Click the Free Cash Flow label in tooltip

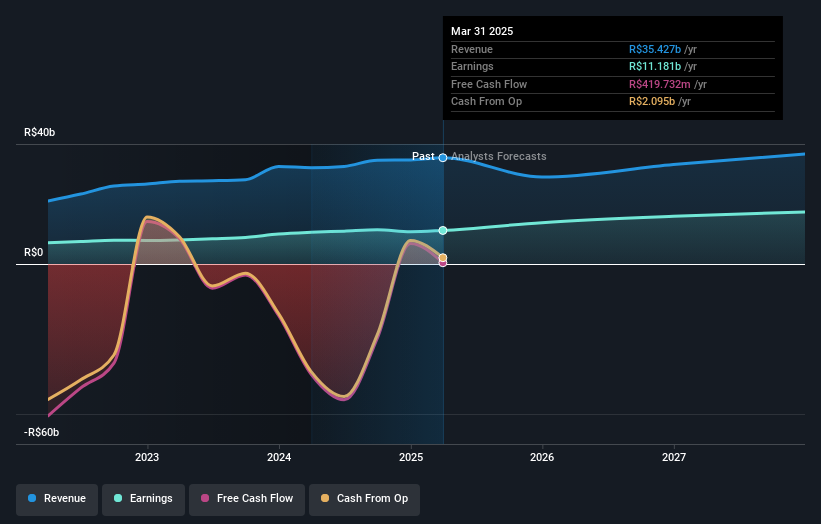(x=489, y=84)
